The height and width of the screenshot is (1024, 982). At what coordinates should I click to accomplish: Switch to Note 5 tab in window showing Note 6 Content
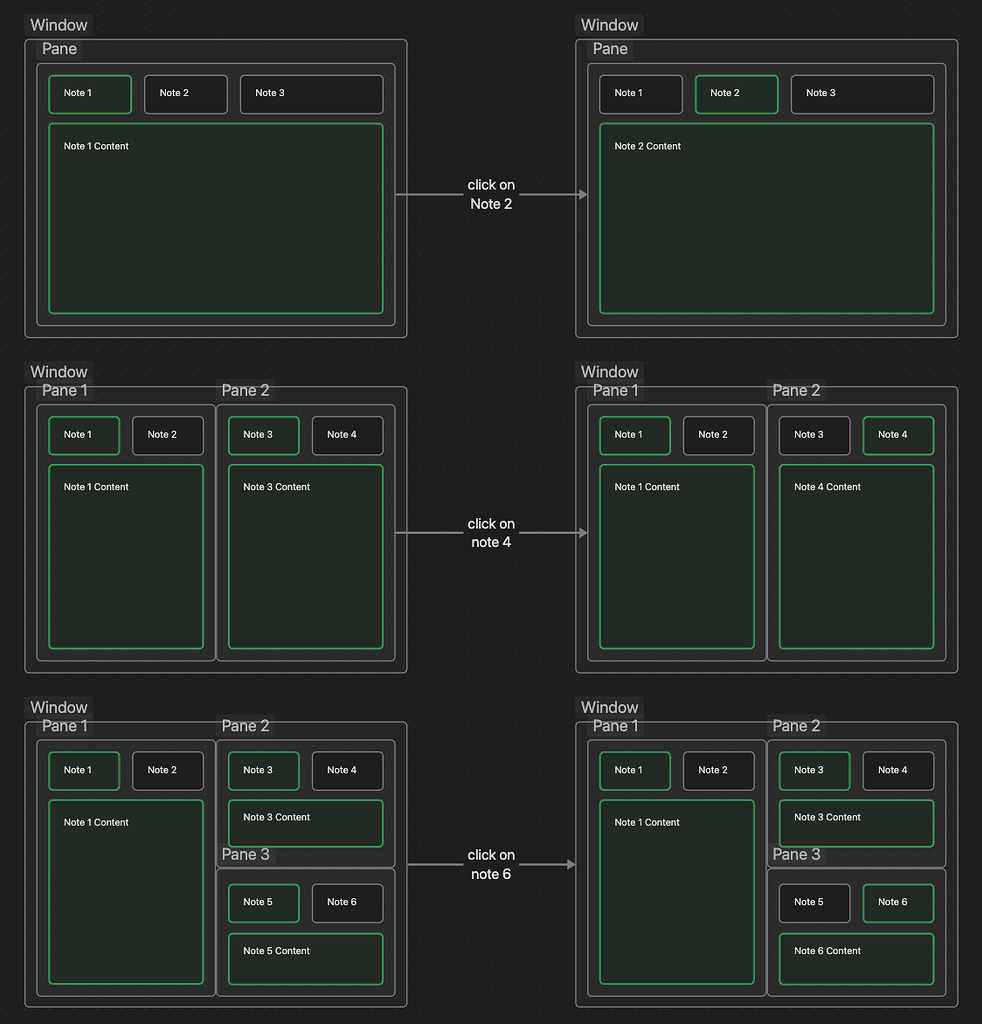[815, 903]
